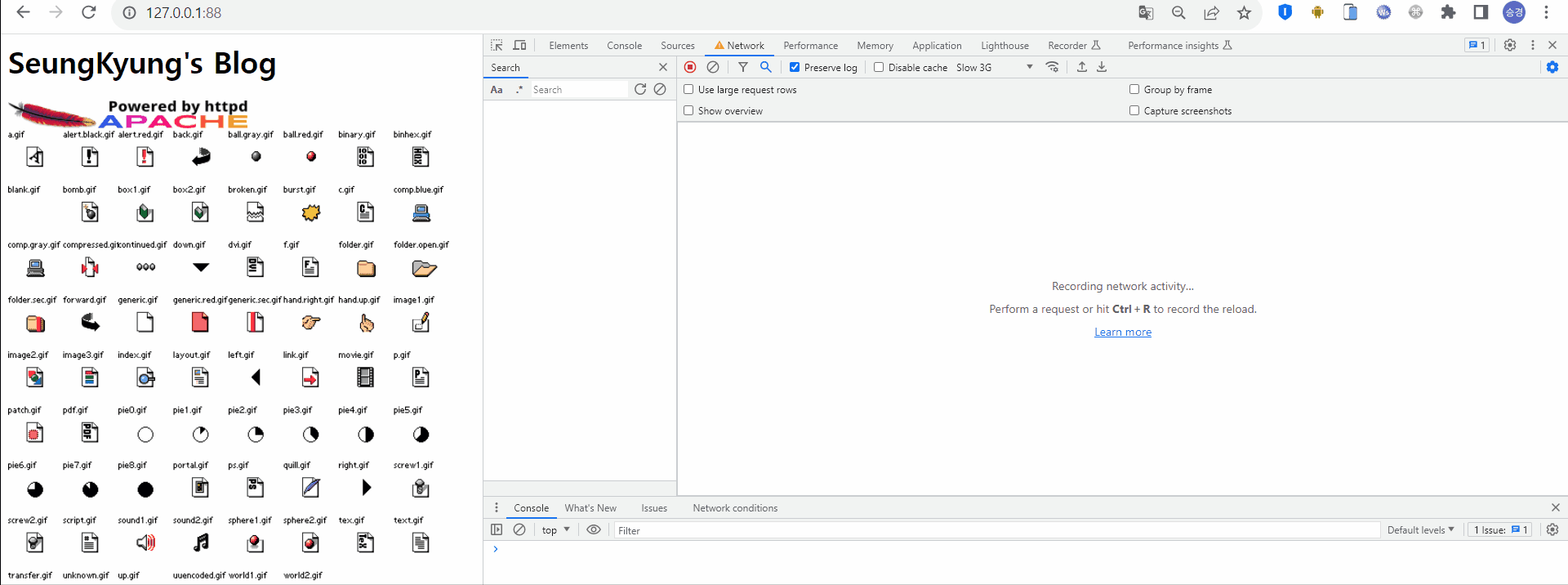Viewport: 1568px width, 585px height.
Task: Bookmark this page star icon
Action: (x=1244, y=12)
